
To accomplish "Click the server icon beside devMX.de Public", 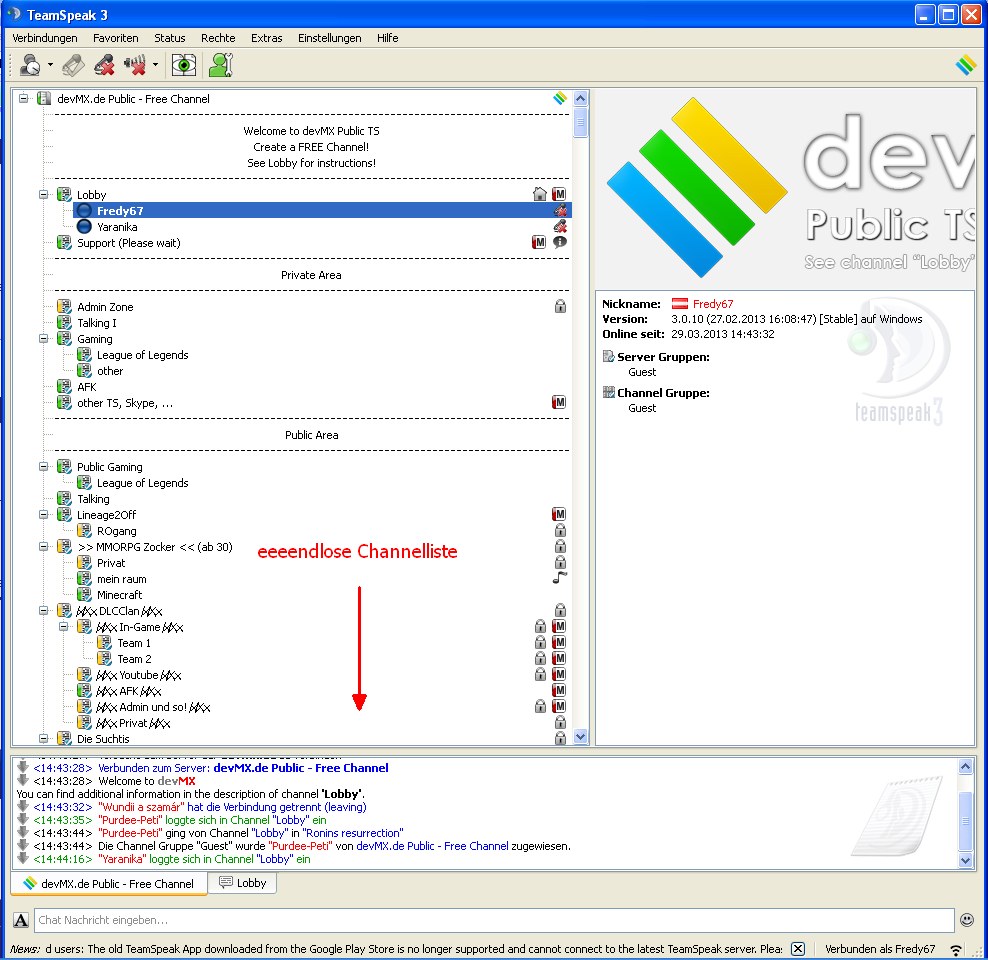I will click(x=43, y=98).
